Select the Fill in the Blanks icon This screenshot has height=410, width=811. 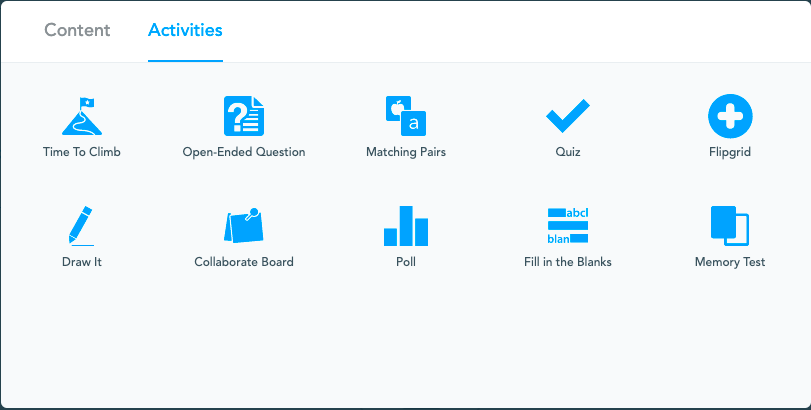pos(568,226)
